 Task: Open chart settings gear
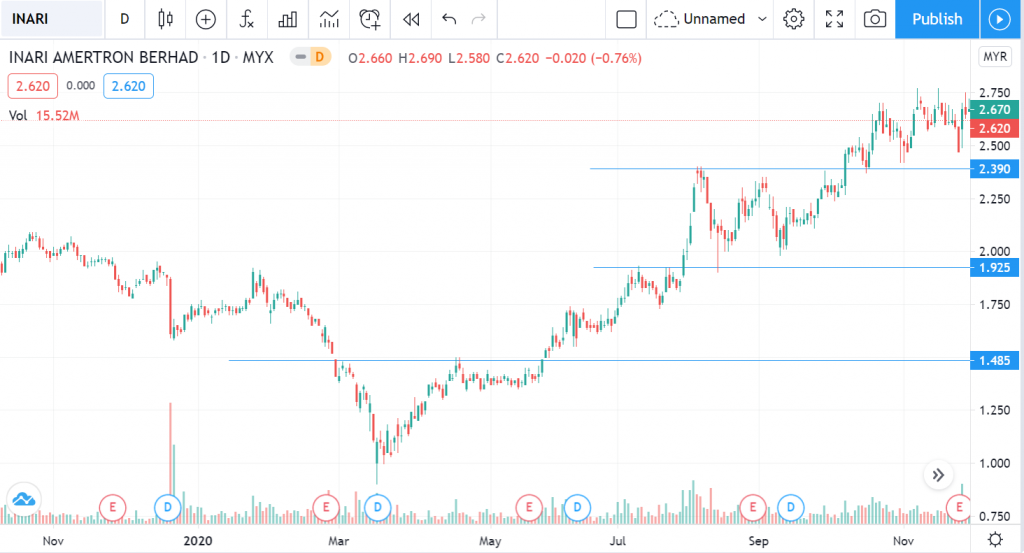pyautogui.click(x=794, y=19)
